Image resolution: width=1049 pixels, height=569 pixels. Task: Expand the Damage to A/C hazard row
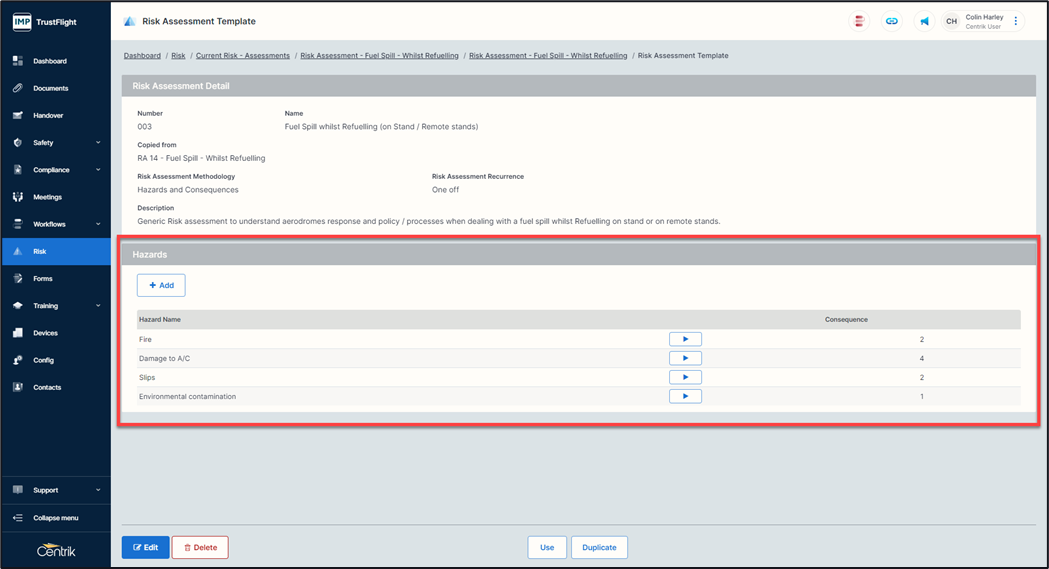[685, 358]
